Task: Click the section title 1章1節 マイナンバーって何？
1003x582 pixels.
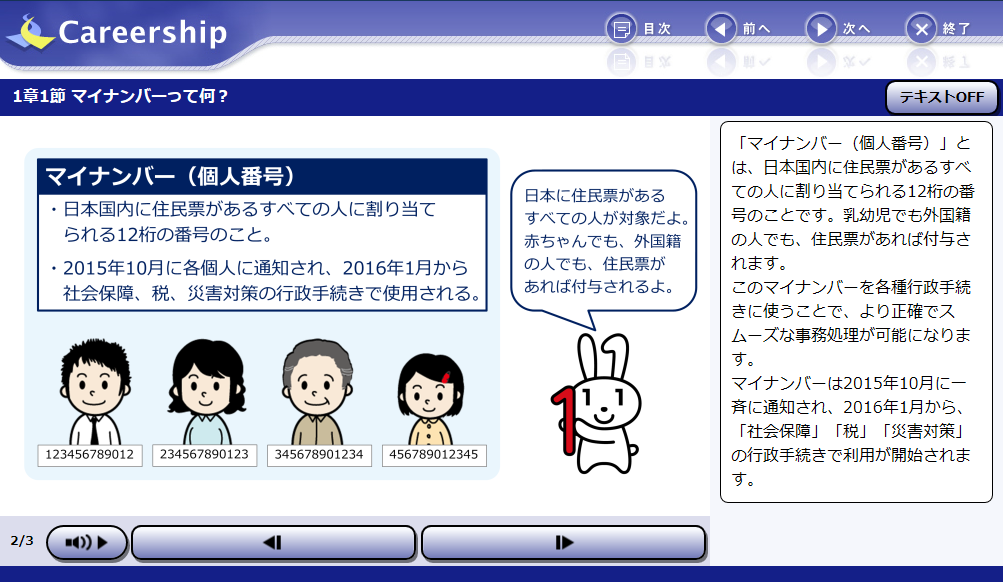Action: pos(120,97)
